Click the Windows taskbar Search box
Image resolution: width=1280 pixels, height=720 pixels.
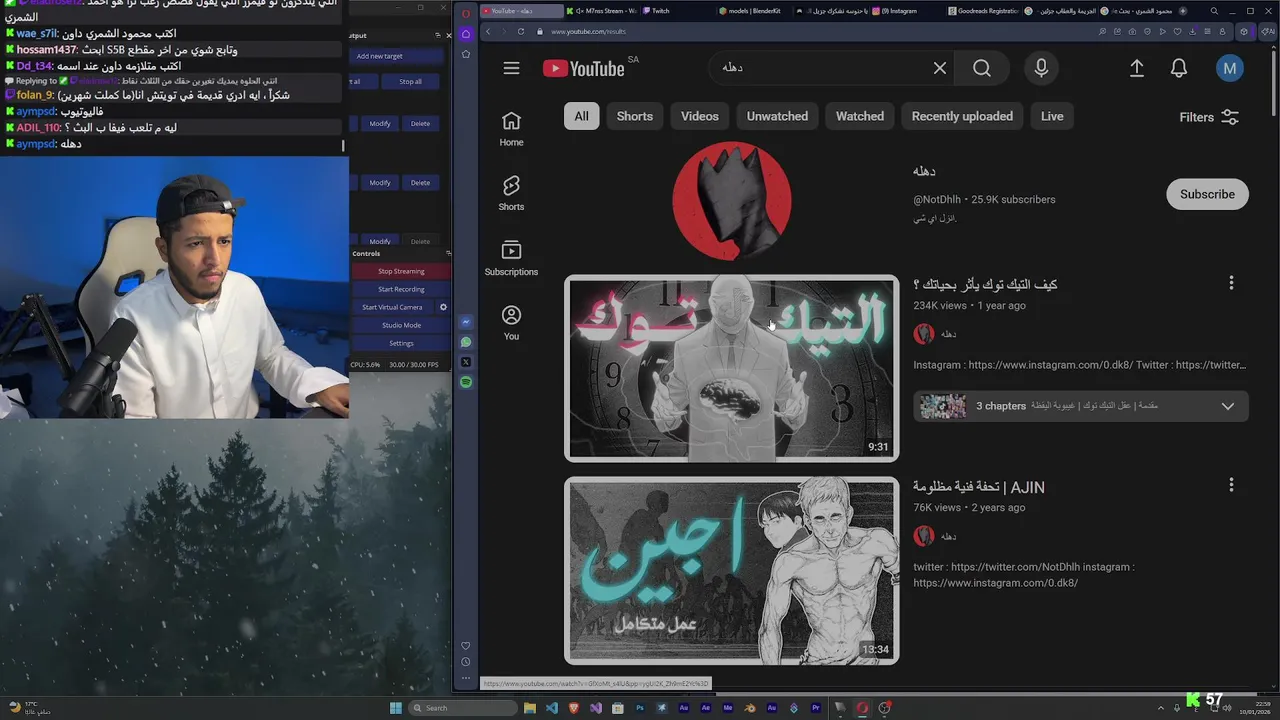[x=462, y=708]
